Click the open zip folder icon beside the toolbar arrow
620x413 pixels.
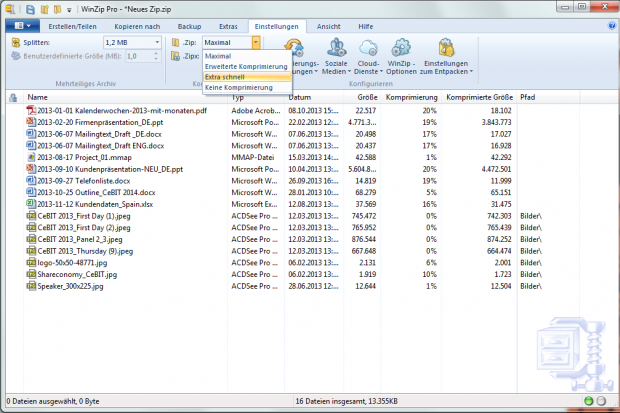[57, 9]
